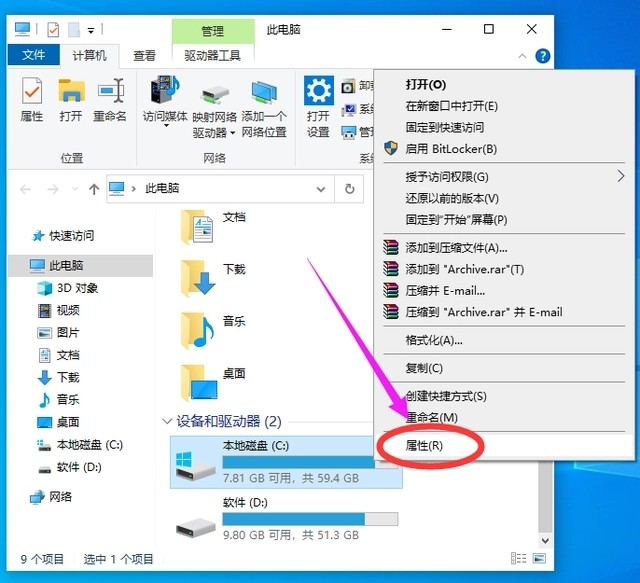
Task: Select 3D Objects (3D 对象) in navigation pane
Action: click(x=67, y=288)
